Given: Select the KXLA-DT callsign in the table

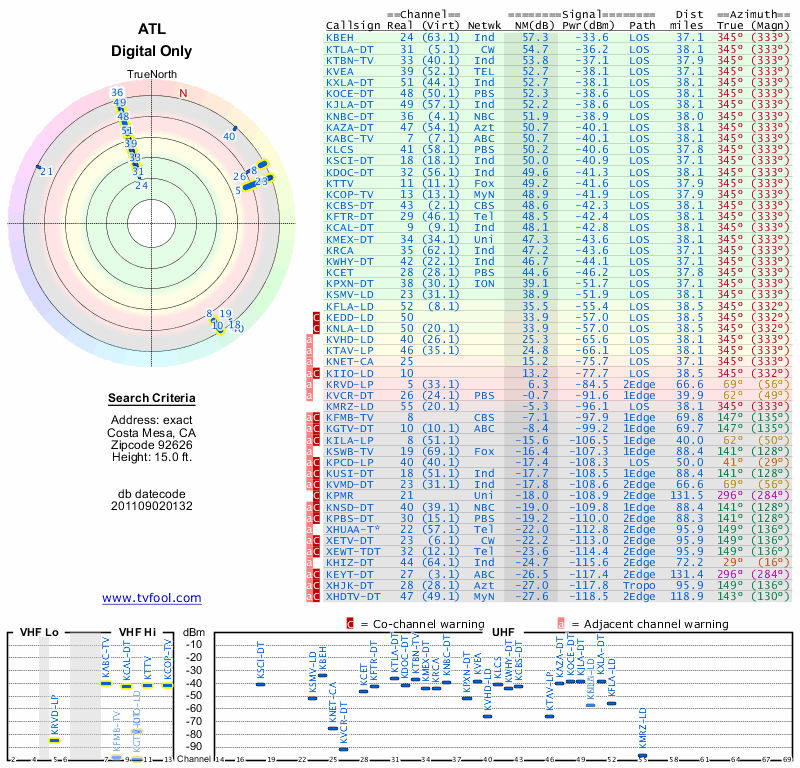Looking at the screenshot, I should (350, 83).
